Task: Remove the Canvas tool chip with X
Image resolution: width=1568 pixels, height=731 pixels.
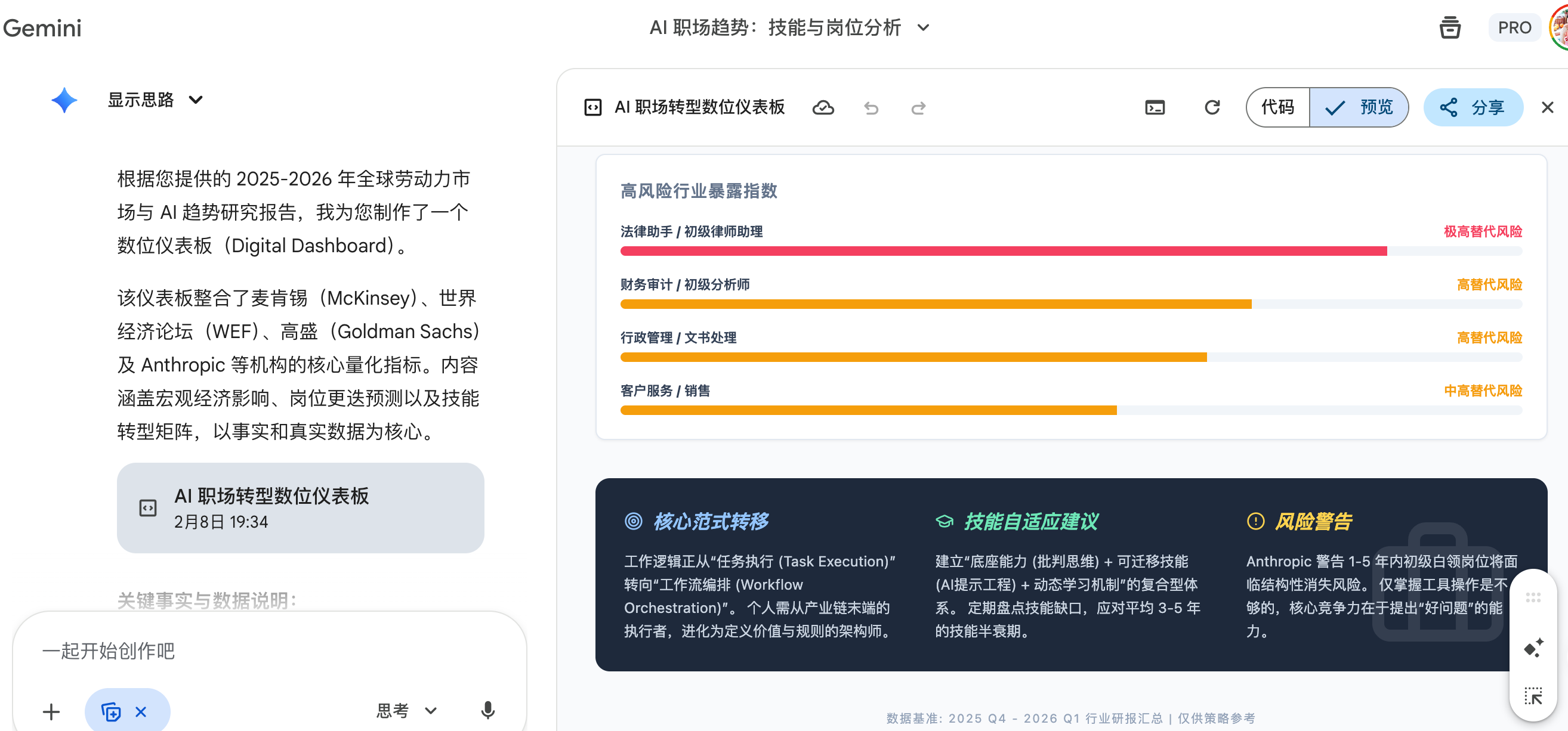Action: 141,711
